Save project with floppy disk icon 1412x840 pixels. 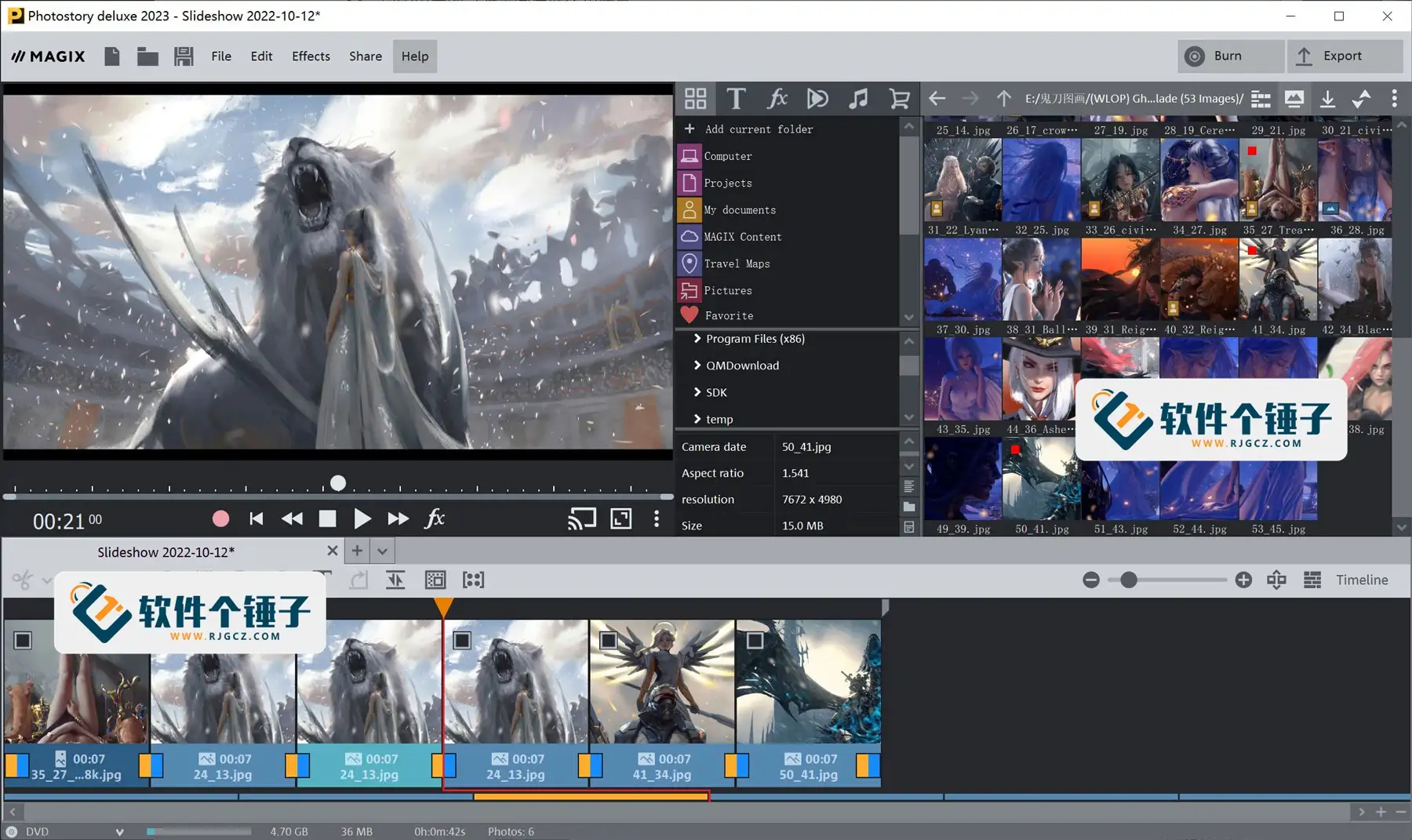tap(184, 56)
